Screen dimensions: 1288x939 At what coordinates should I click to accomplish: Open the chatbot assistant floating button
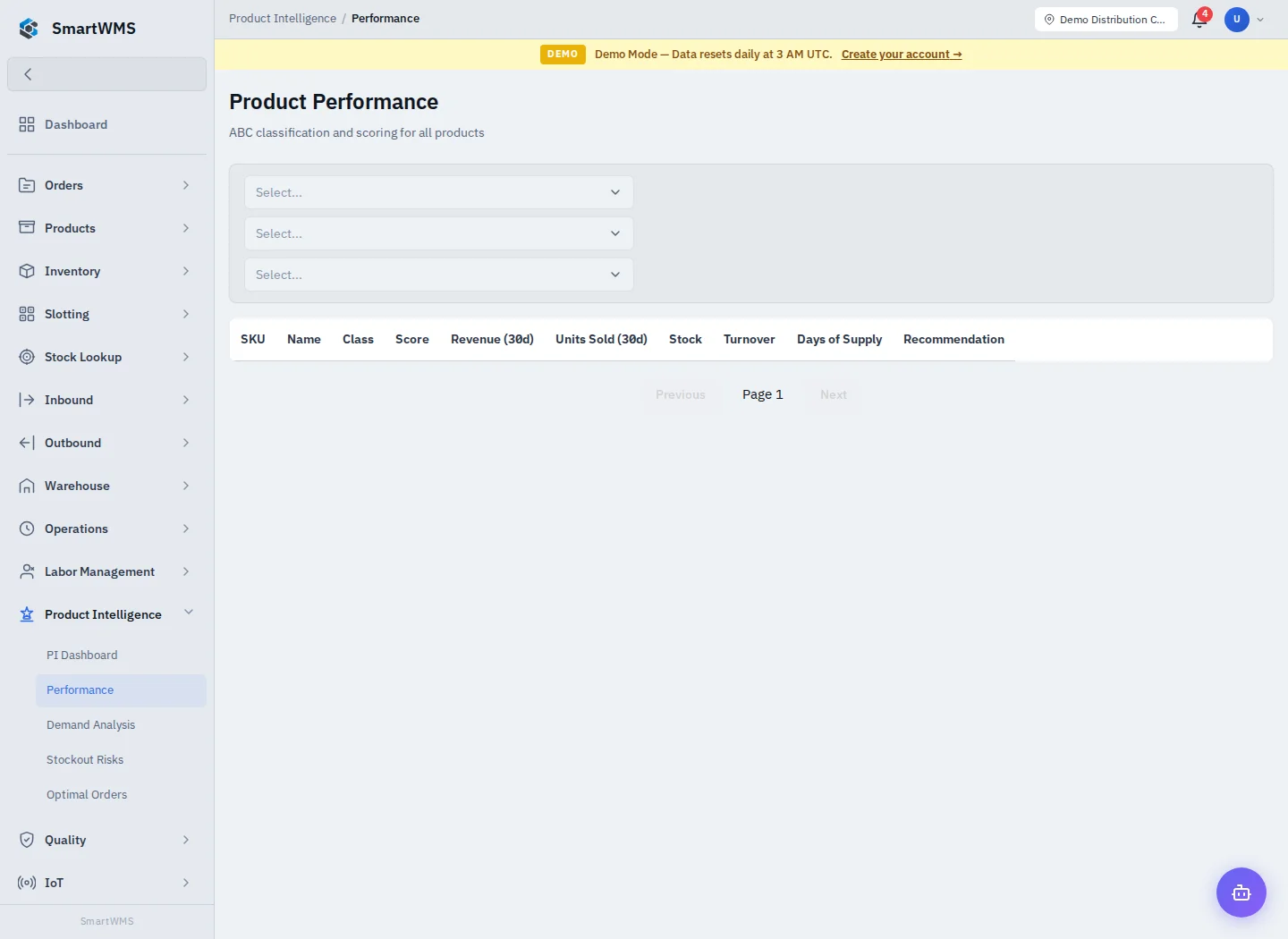[1241, 892]
